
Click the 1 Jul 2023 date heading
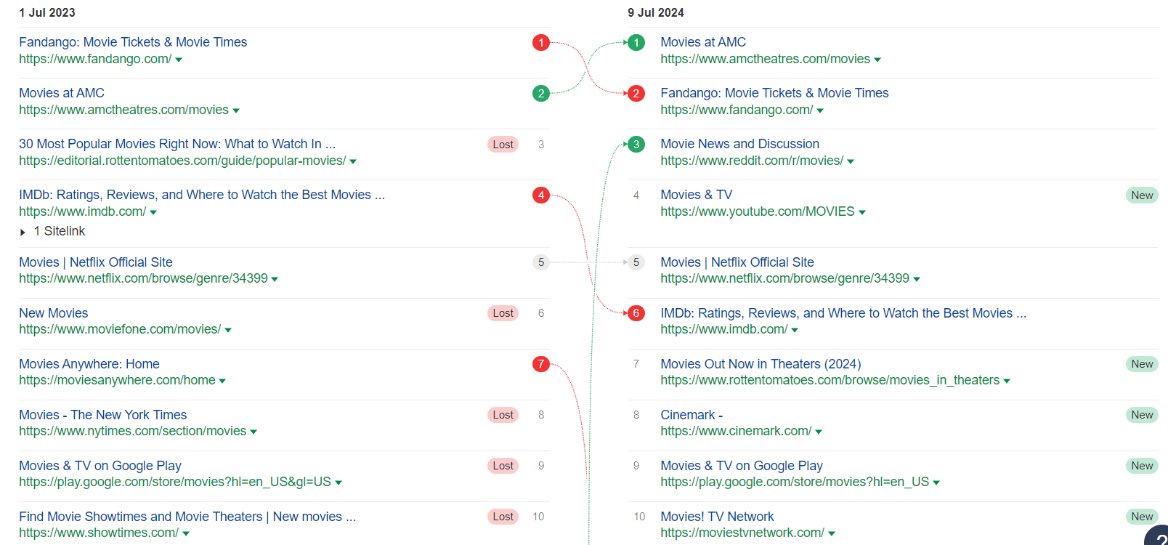point(47,13)
